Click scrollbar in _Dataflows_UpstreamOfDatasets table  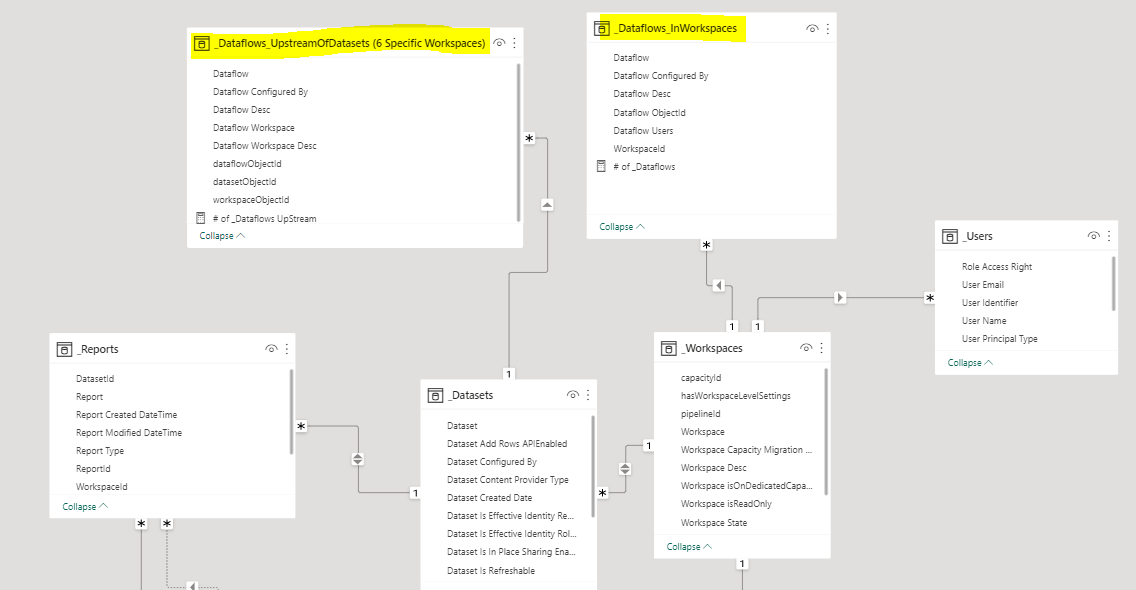519,143
